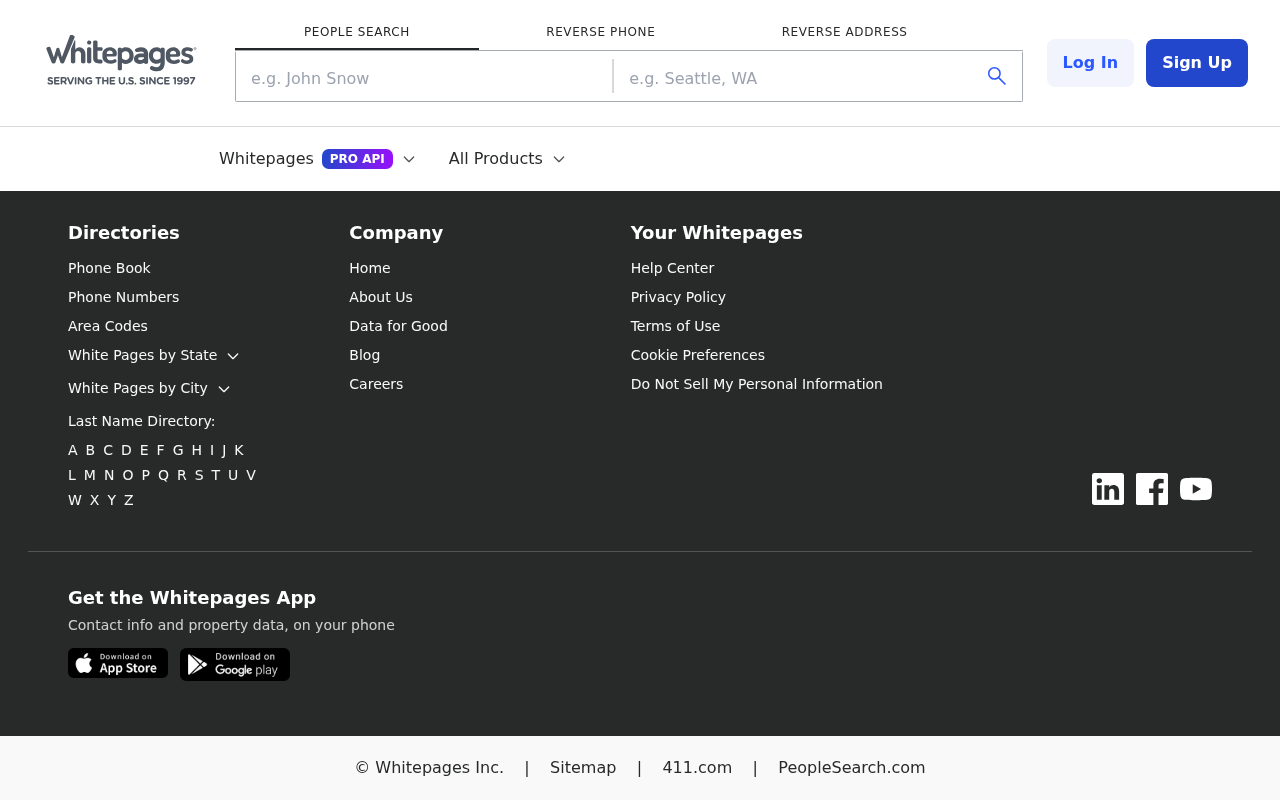Switch to the Reverse Phone tab

pyautogui.click(x=601, y=32)
